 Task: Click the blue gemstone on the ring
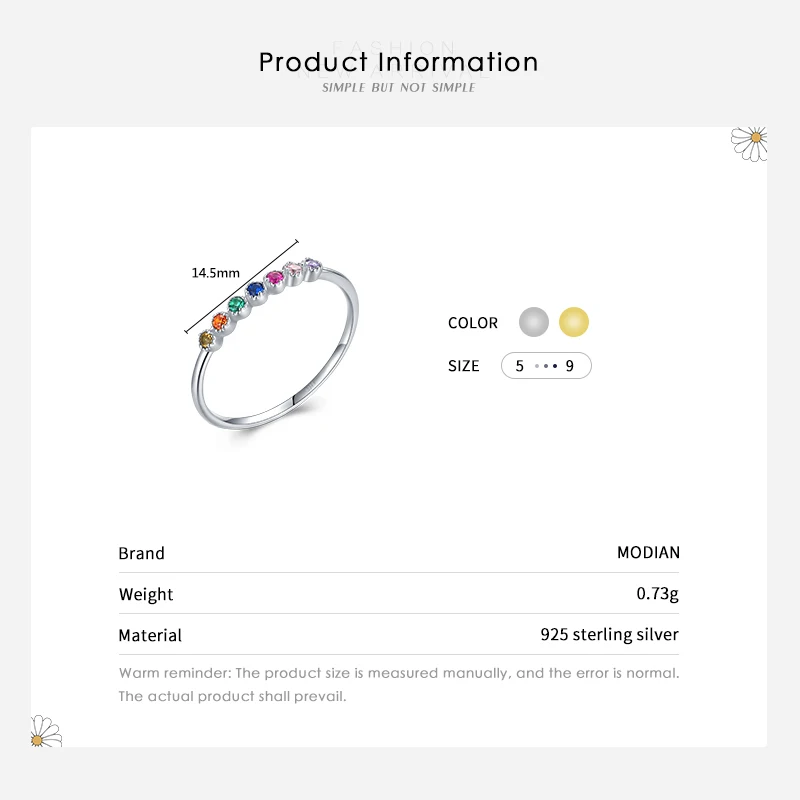coord(255,289)
